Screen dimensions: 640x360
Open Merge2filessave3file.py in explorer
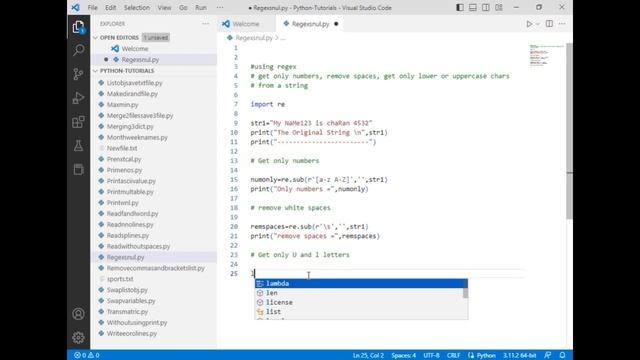[153, 116]
